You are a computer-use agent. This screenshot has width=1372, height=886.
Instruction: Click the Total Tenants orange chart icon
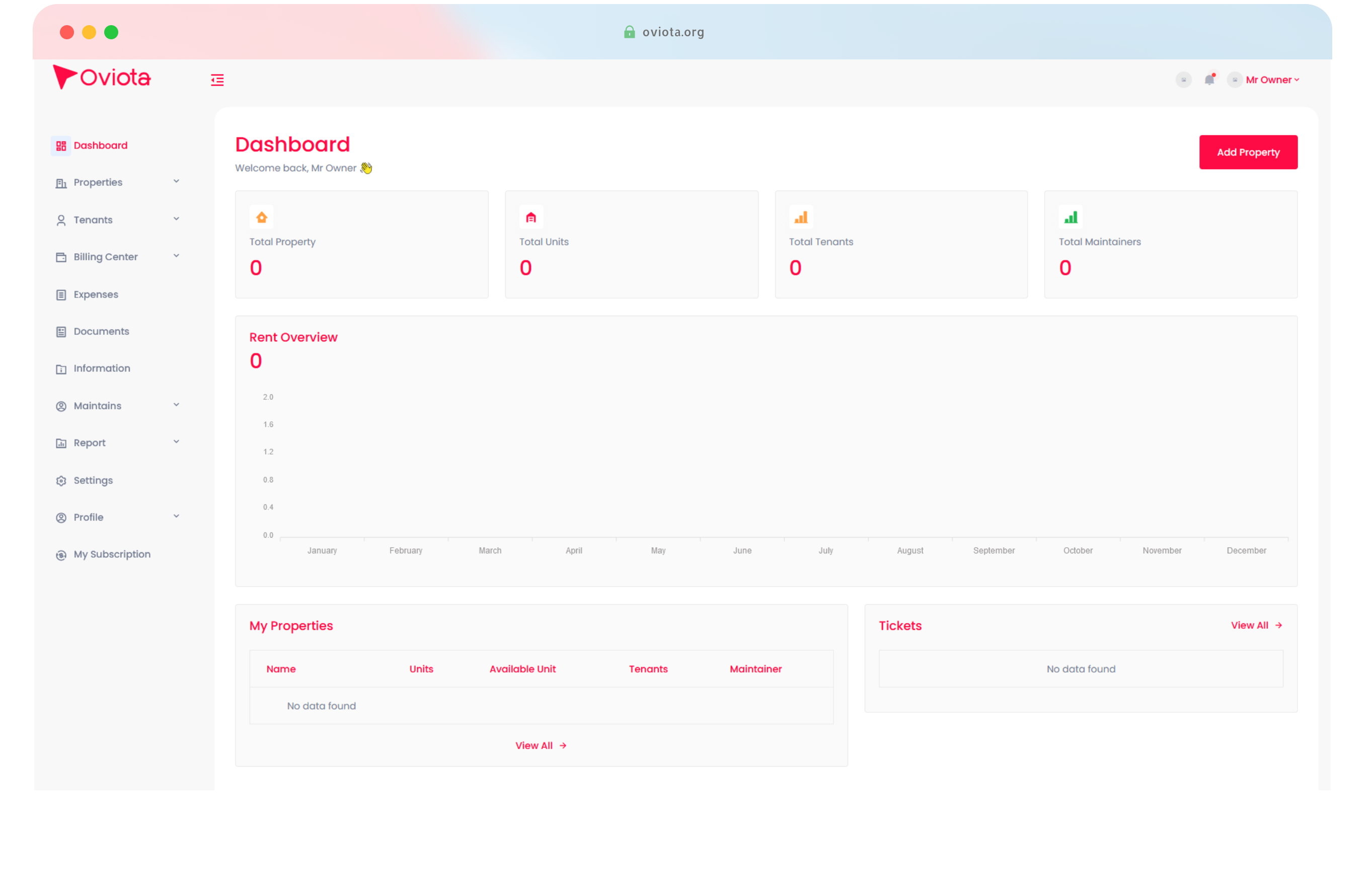[x=800, y=217]
